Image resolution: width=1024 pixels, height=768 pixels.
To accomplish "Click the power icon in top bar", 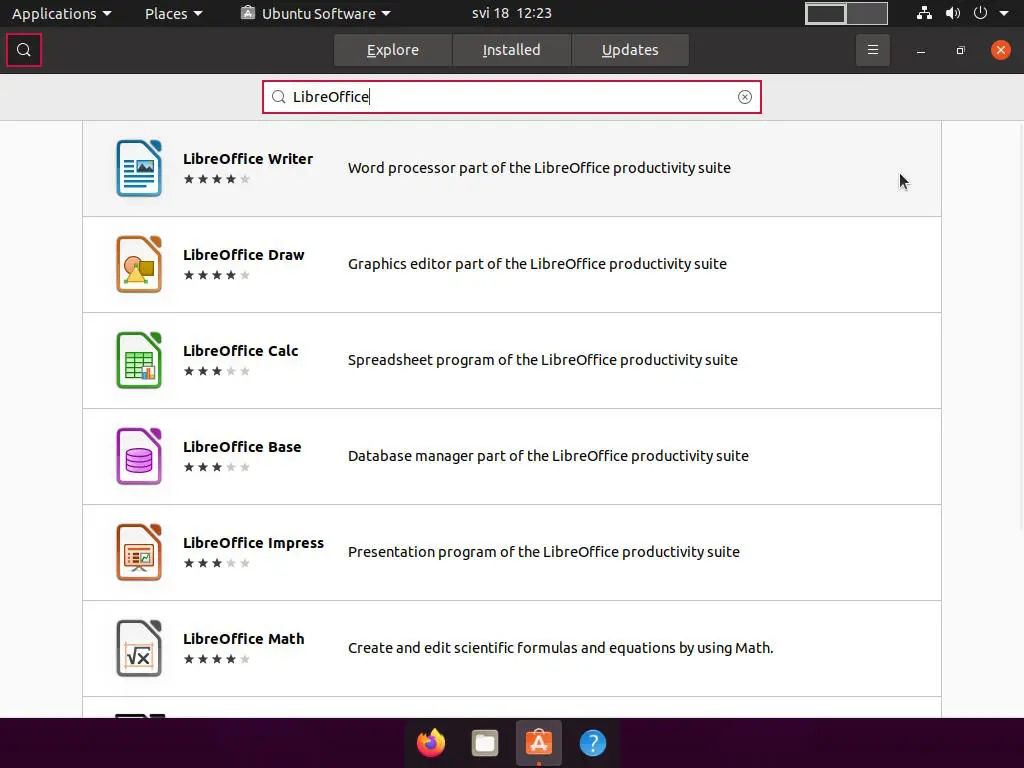I will [980, 13].
